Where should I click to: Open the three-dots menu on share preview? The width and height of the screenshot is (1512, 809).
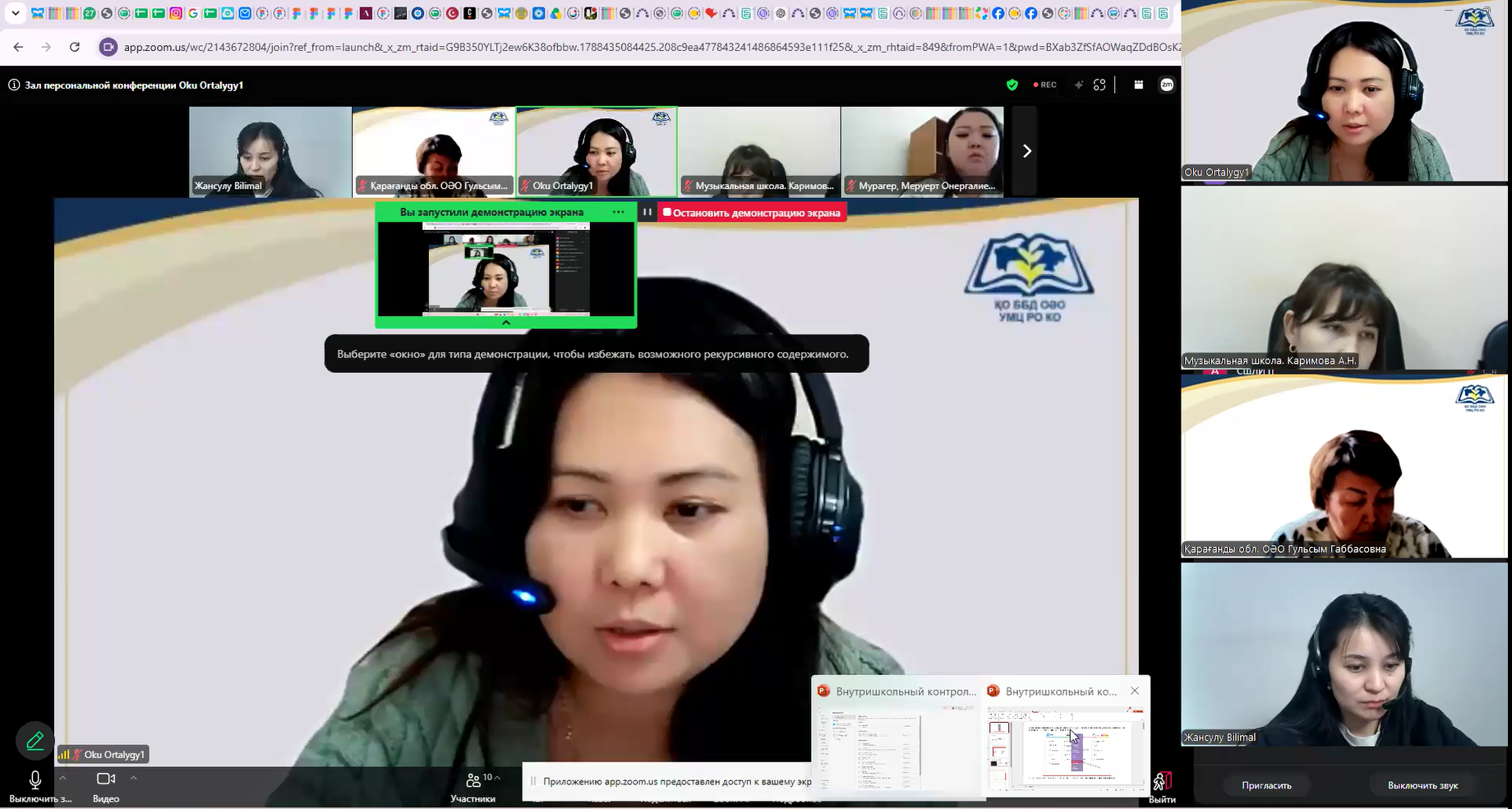(x=619, y=212)
